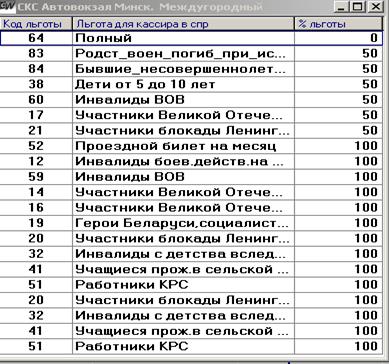This screenshot has height=364, width=389.
Task: Close the СКС Автовокзал Минск window
Action: 376,6
